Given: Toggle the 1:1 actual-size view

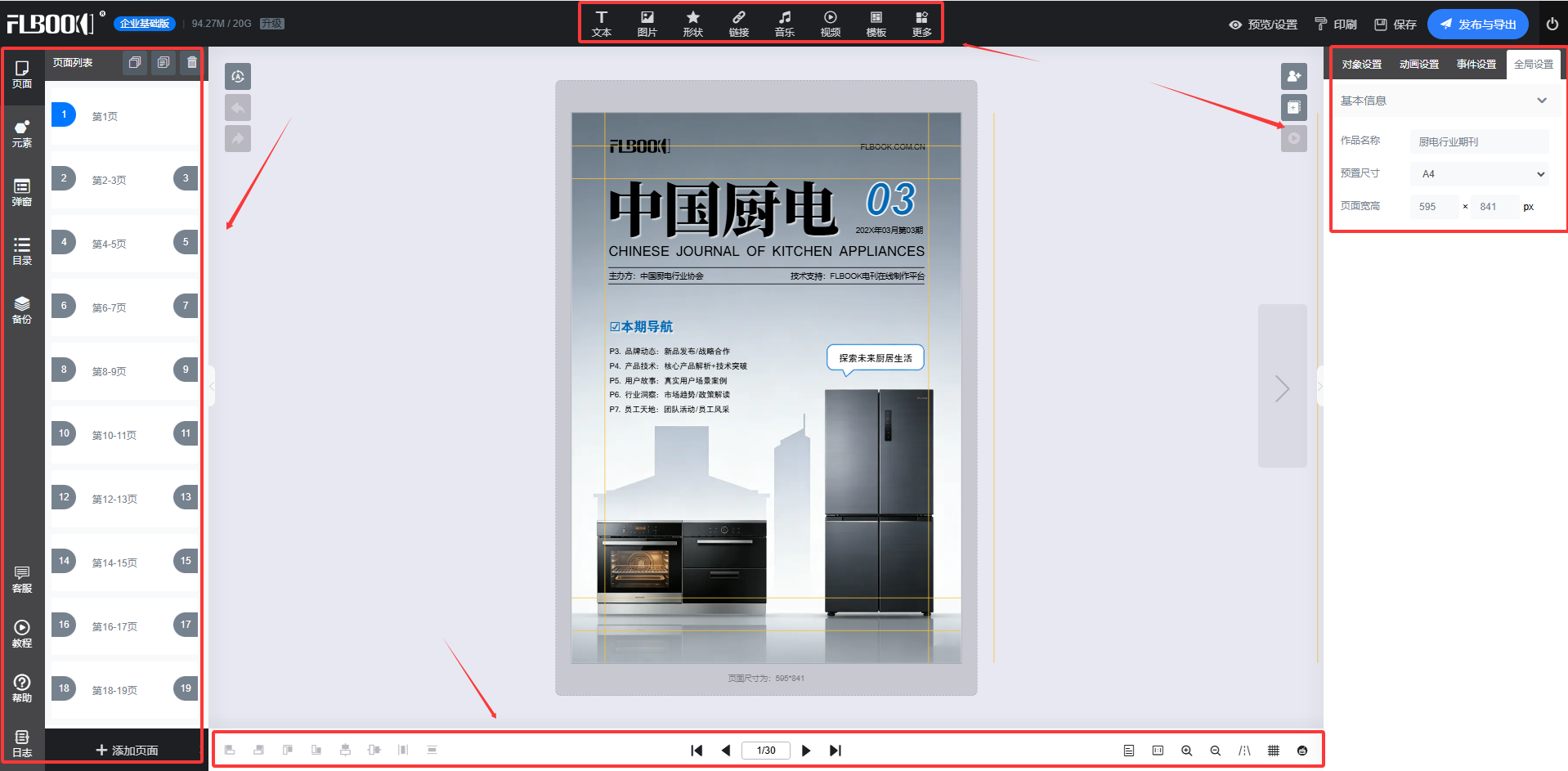Looking at the screenshot, I should (x=1158, y=751).
